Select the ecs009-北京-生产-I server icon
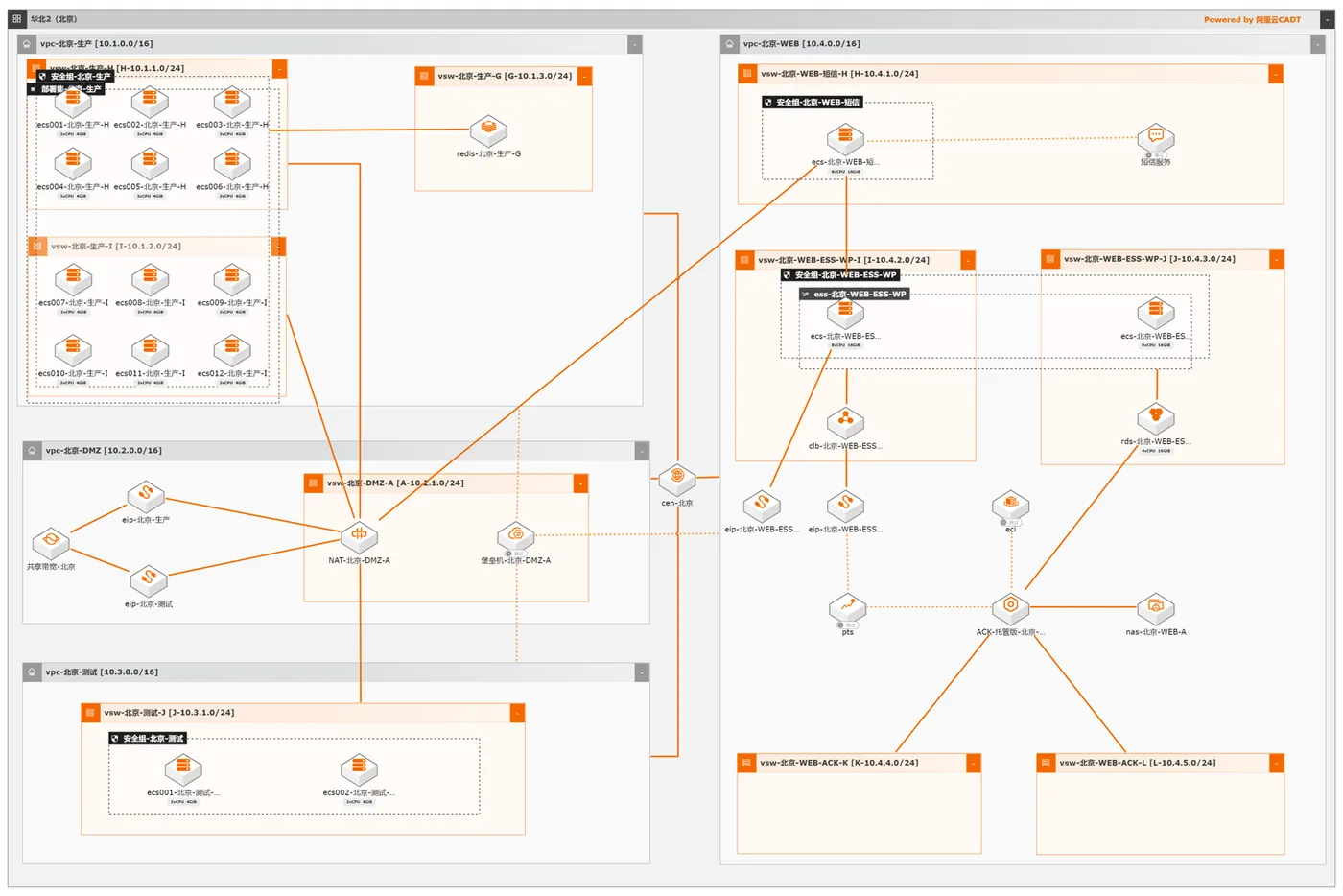This screenshot has height=896, width=1343. (x=232, y=280)
